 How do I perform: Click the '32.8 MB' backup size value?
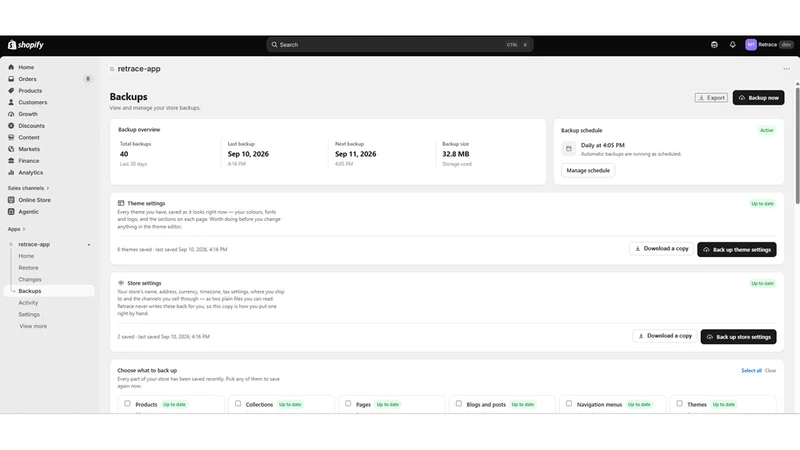tap(456, 154)
